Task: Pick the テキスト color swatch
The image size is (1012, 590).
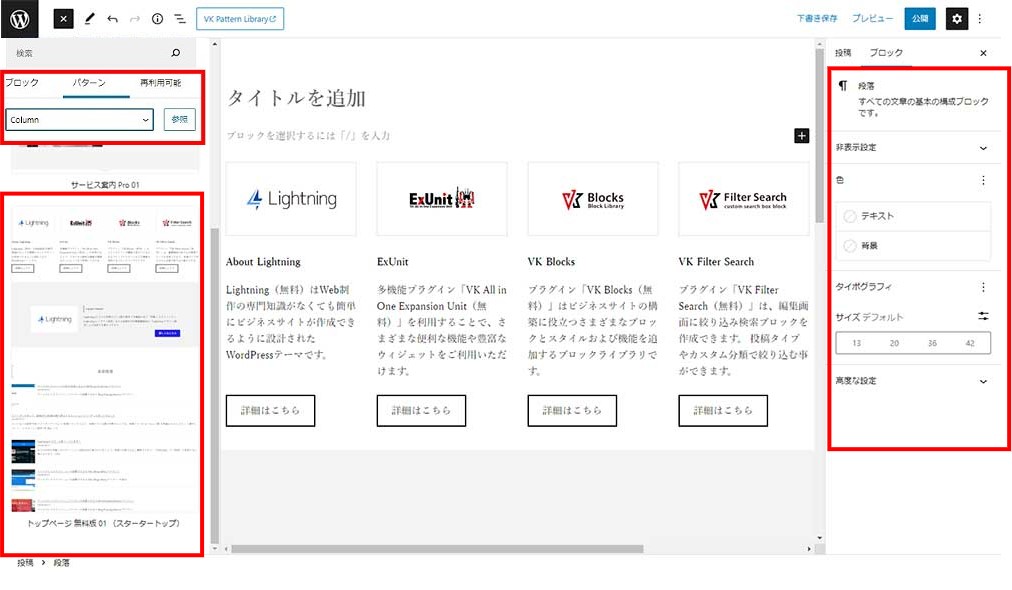Action: 877,216
